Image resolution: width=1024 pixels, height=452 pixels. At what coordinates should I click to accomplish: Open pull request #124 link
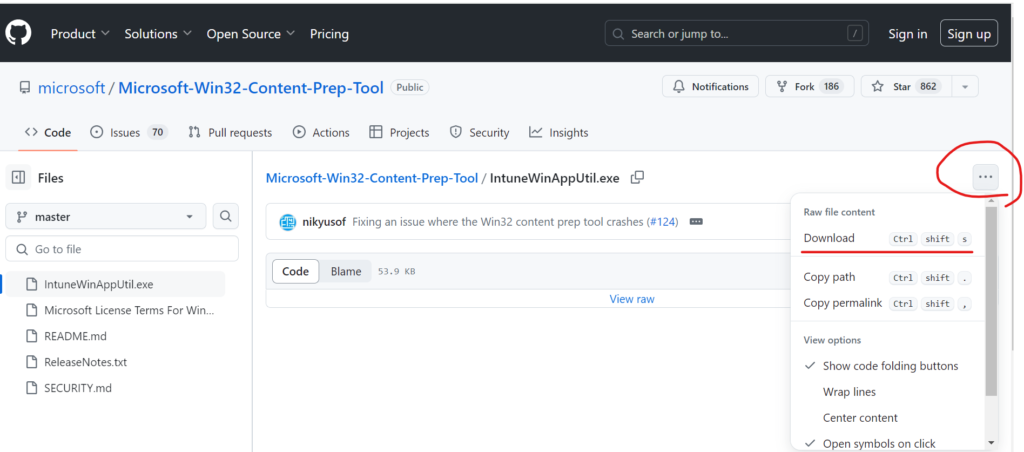tap(663, 222)
